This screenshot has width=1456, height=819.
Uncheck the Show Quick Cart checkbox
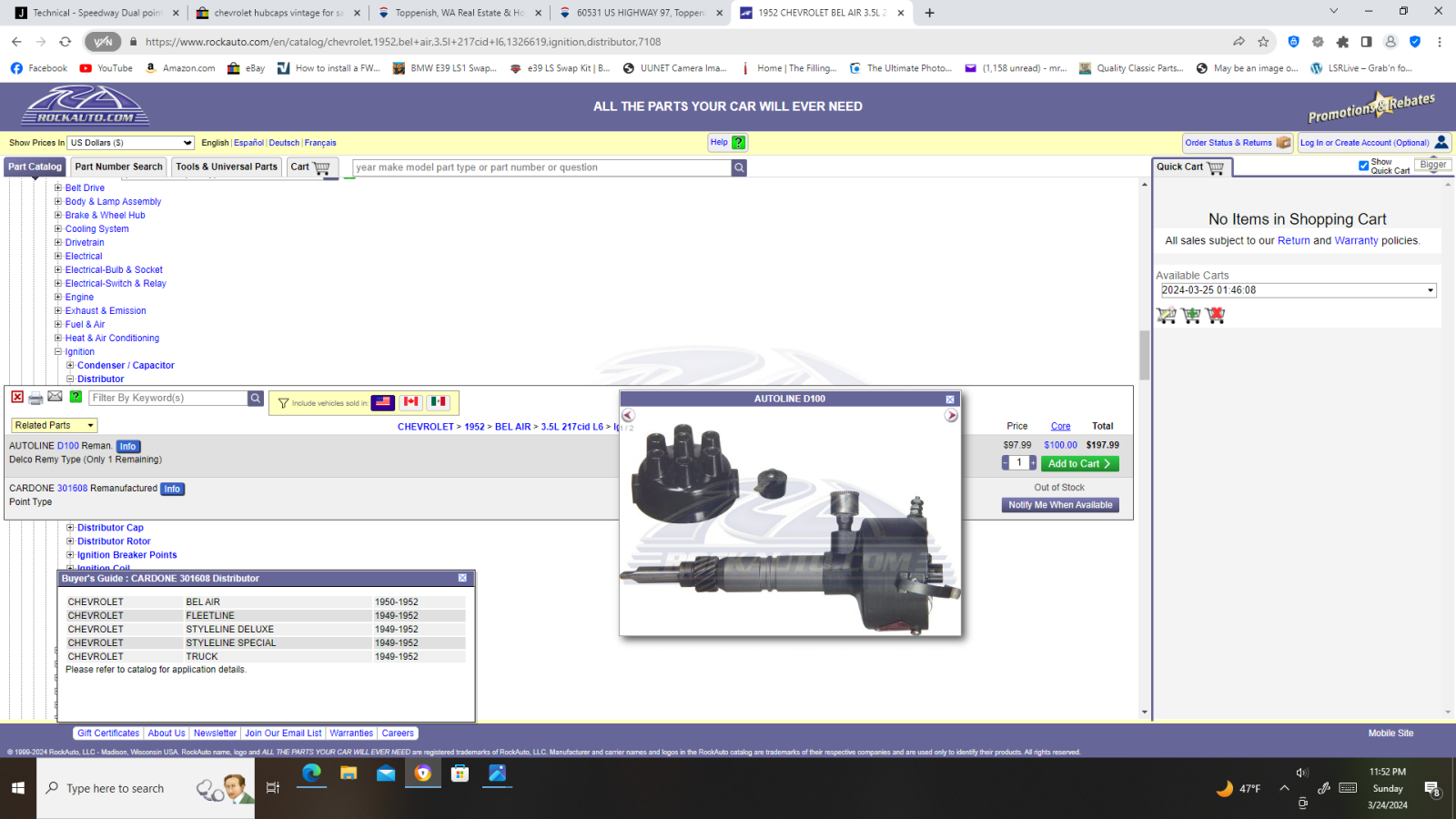click(x=1363, y=166)
